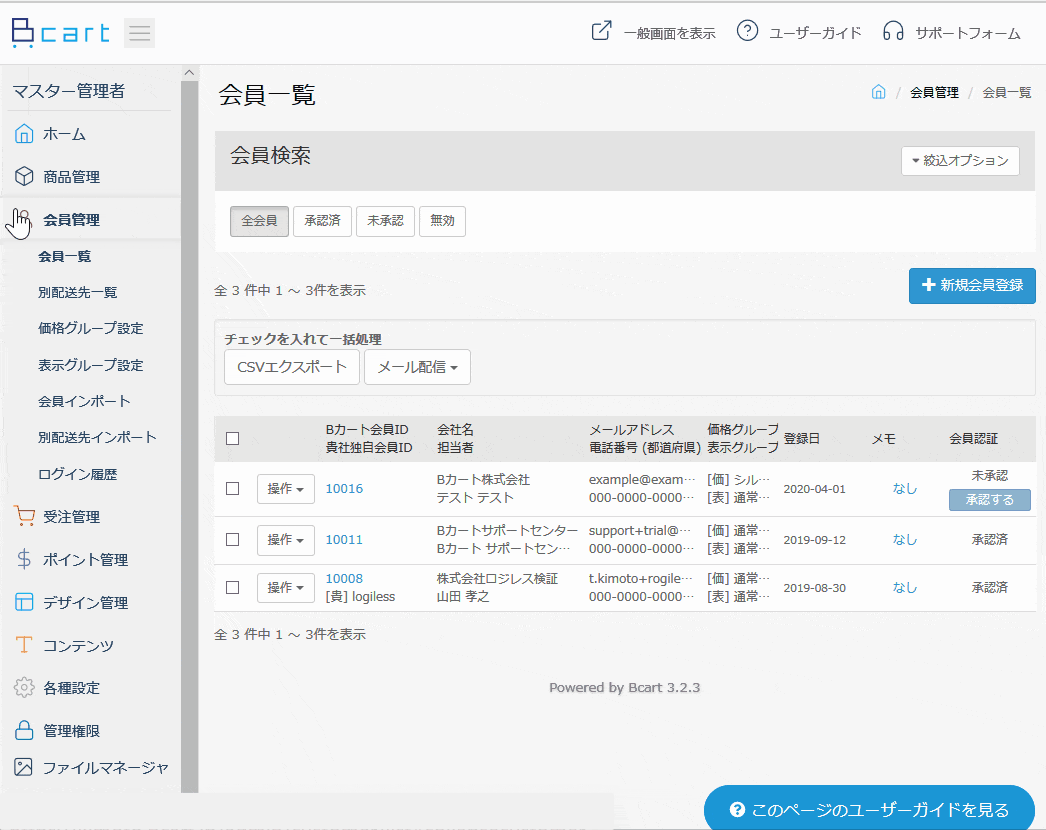
Task: Open 表示グループ設定 submenu item
Action: tap(91, 365)
